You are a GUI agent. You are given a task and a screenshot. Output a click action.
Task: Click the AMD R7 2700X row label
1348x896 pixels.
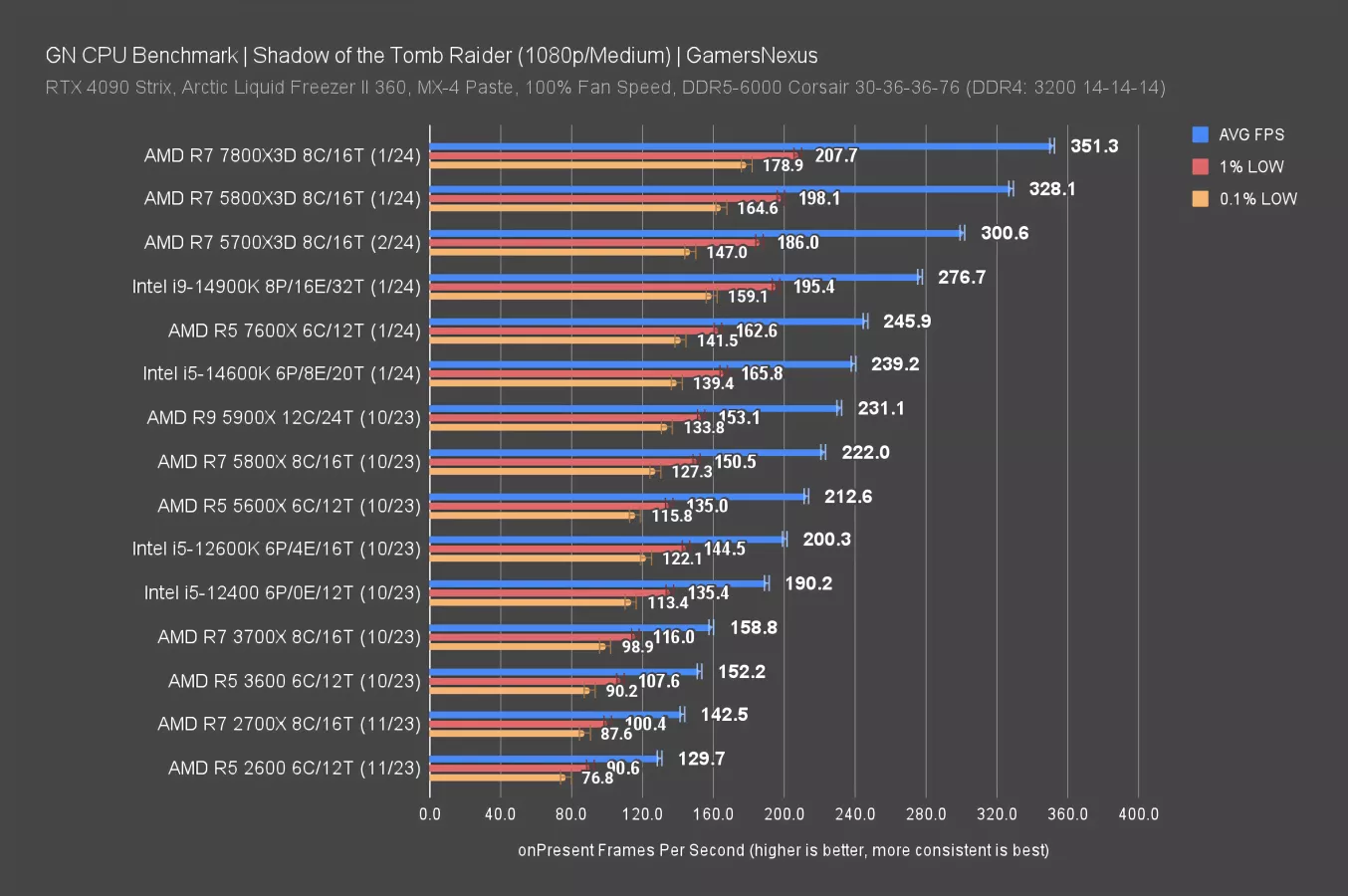[289, 724]
